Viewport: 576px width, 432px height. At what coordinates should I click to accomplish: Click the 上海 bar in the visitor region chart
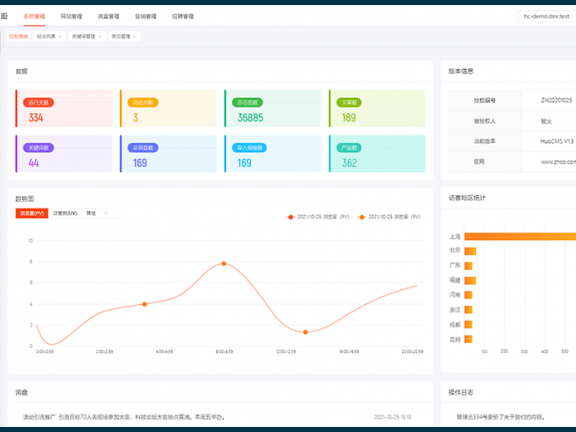point(520,237)
